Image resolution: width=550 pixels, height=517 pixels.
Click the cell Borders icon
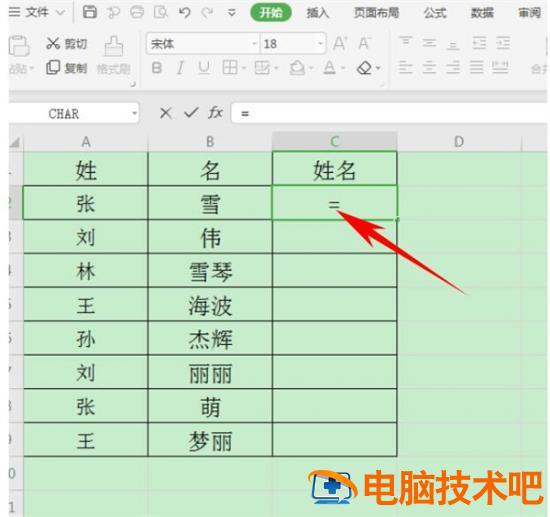(230, 67)
